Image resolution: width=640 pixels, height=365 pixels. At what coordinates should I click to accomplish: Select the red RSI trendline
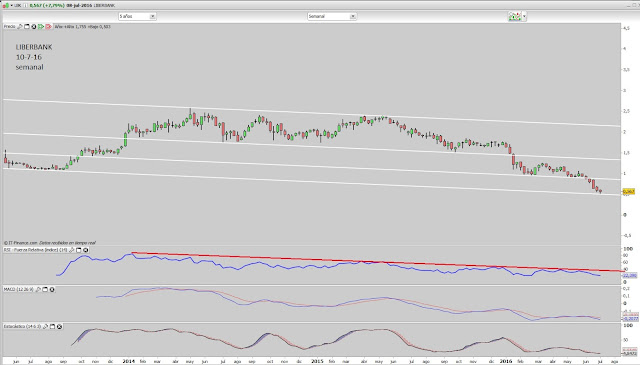[378, 262]
